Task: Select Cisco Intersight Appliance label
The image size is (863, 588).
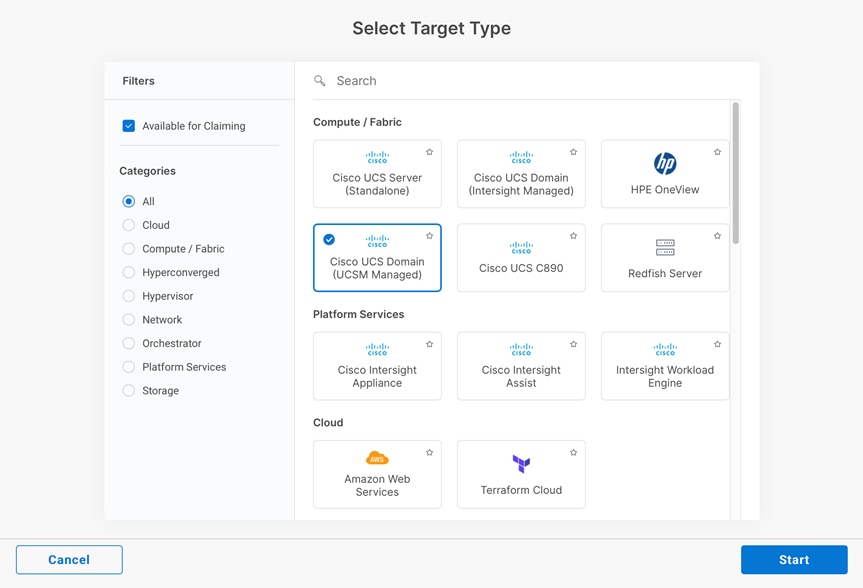Action: tap(377, 377)
